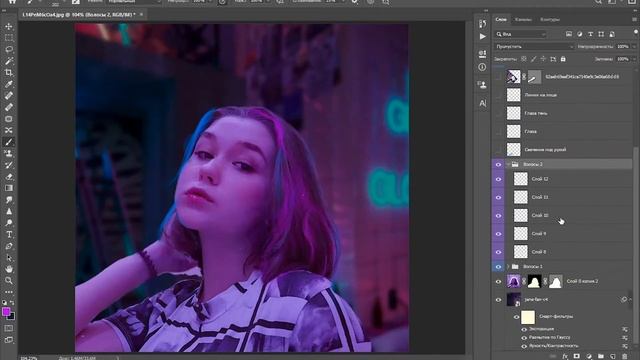Open the Properties panel info icon

tap(482, 67)
